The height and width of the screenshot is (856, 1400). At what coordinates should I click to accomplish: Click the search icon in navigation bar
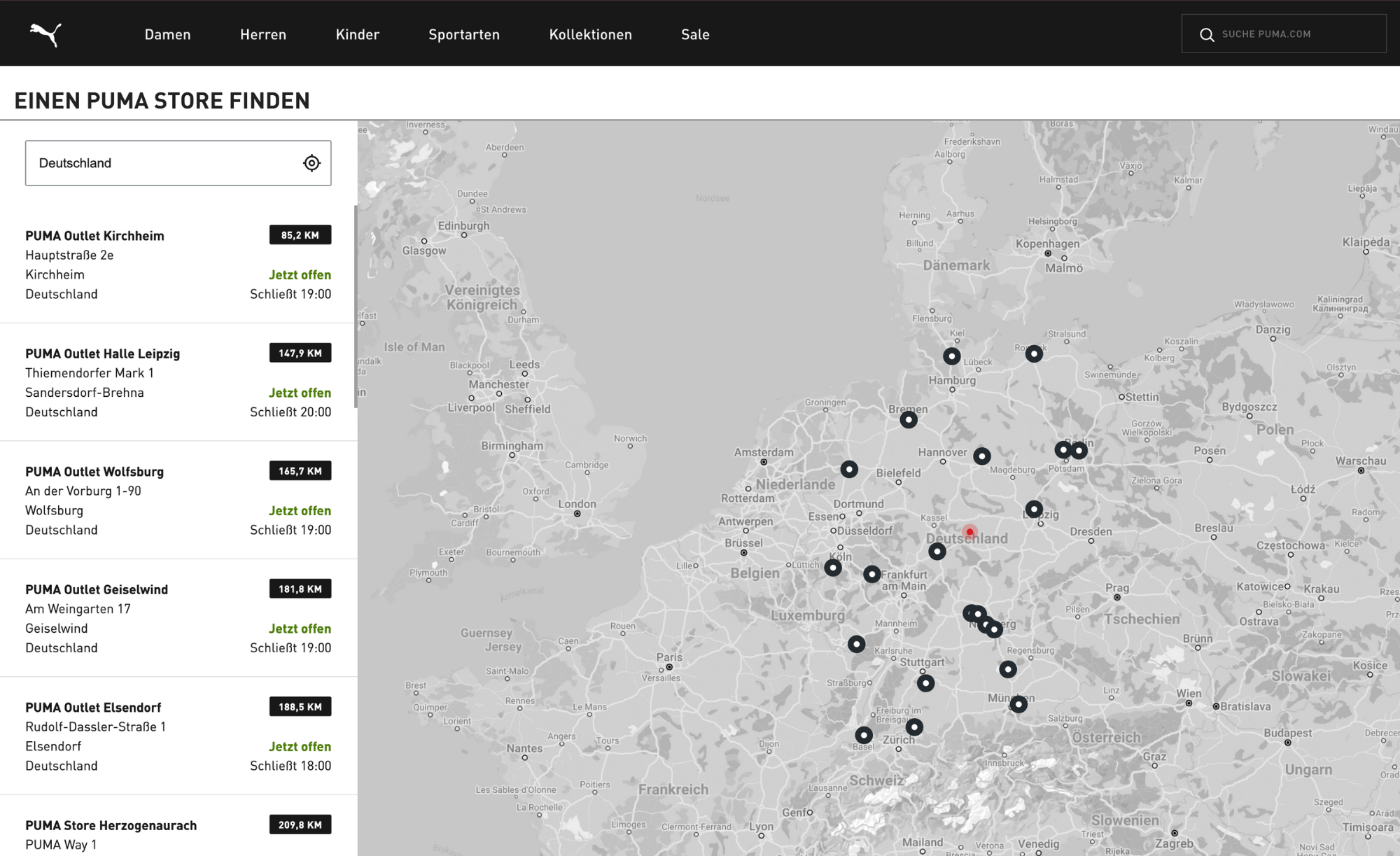pos(1206,34)
